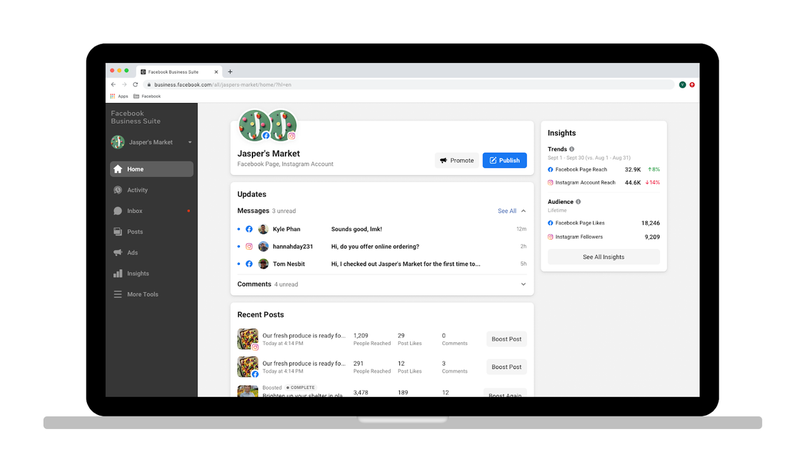Open Insights in the sidebar
Viewport: 800px width, 472px height.
(x=152, y=274)
